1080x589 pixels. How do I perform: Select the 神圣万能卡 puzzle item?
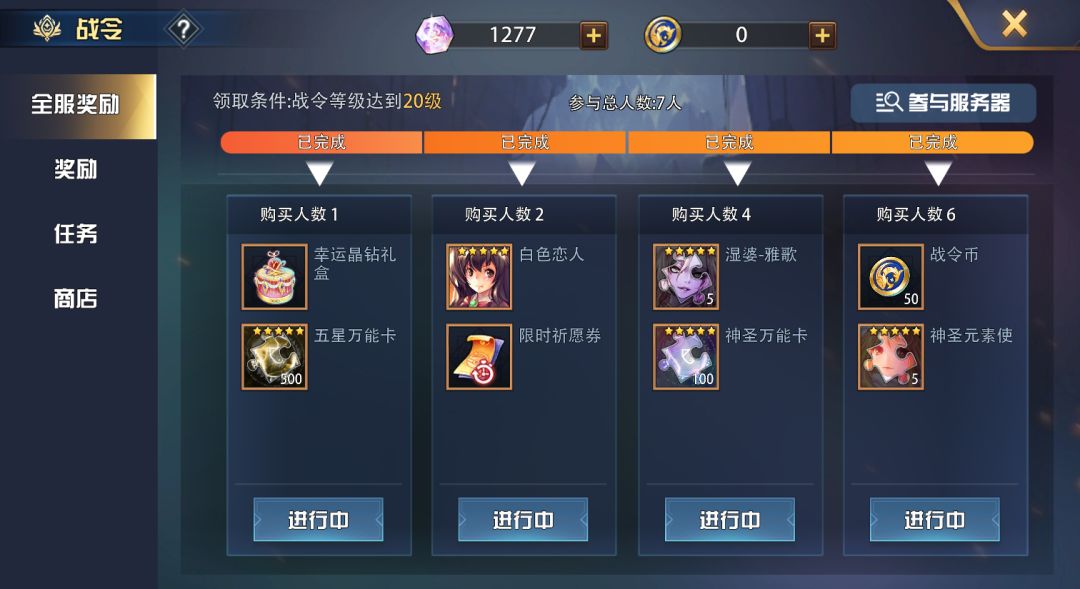pyautogui.click(x=686, y=357)
